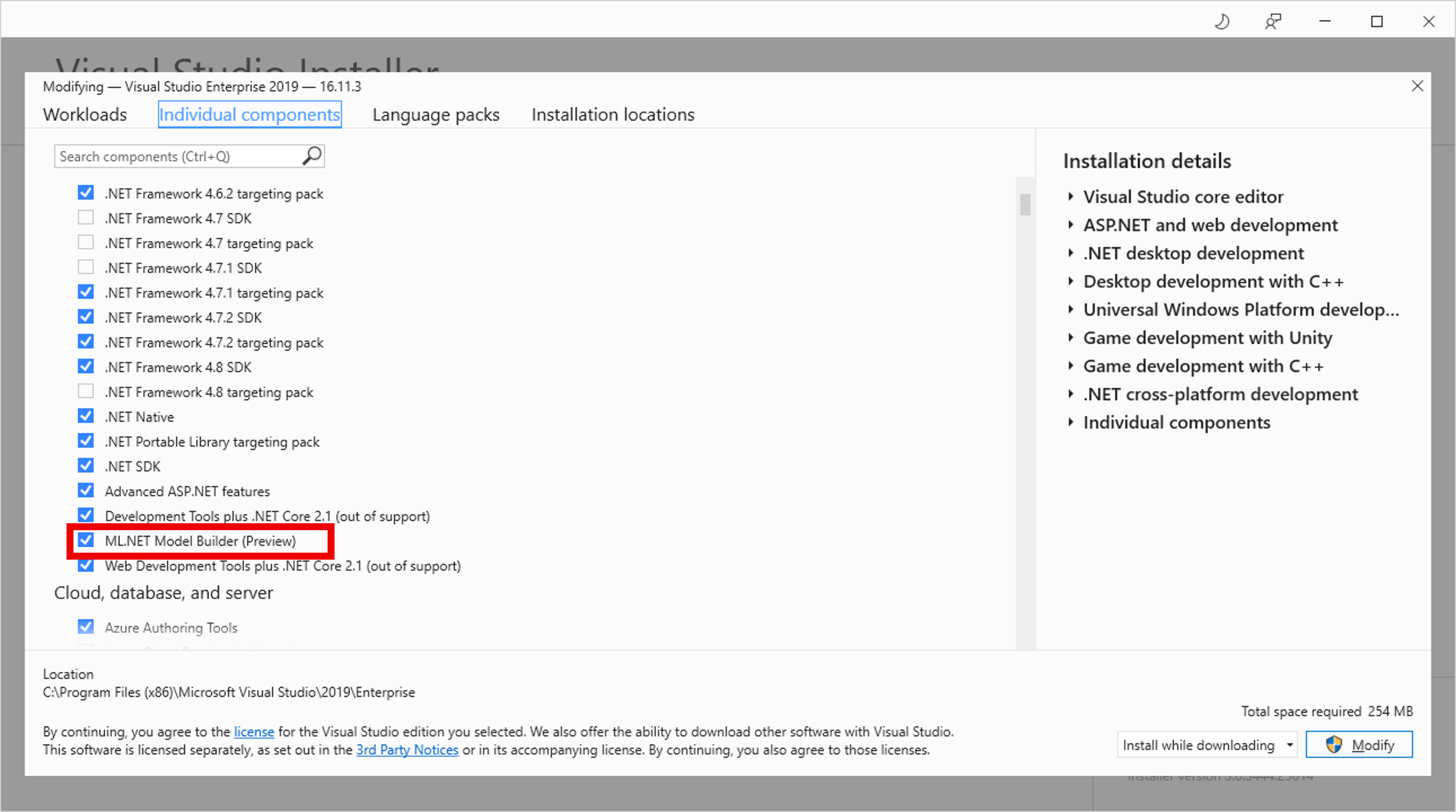This screenshot has height=812, width=1456.
Task: Open the 3rd Party Notices link
Action: 407,750
